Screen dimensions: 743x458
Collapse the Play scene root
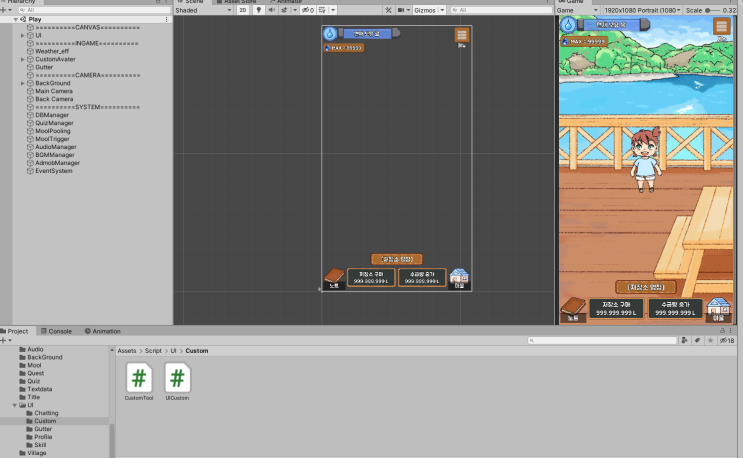coord(15,19)
